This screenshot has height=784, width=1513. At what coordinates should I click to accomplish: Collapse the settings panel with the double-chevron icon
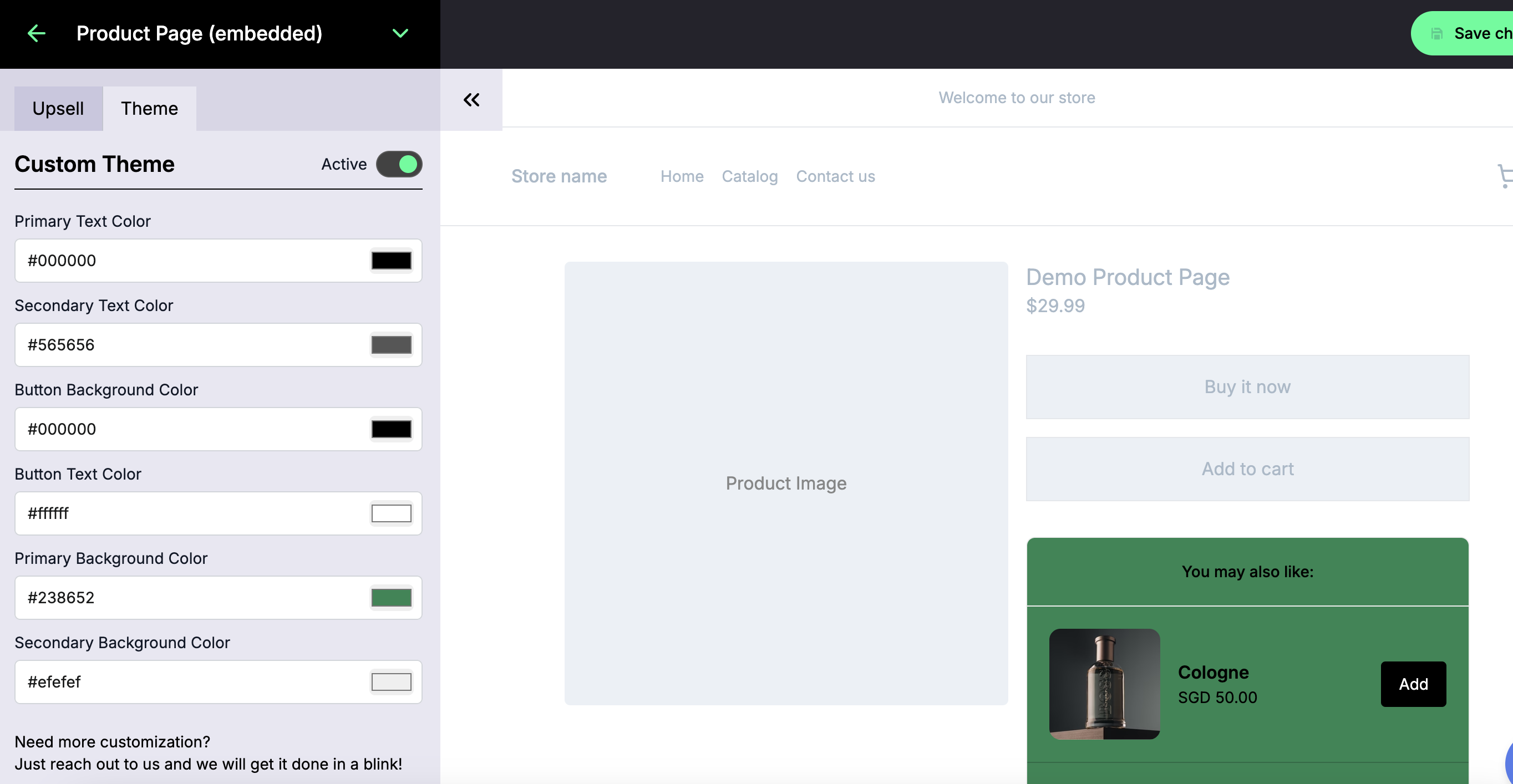click(471, 99)
